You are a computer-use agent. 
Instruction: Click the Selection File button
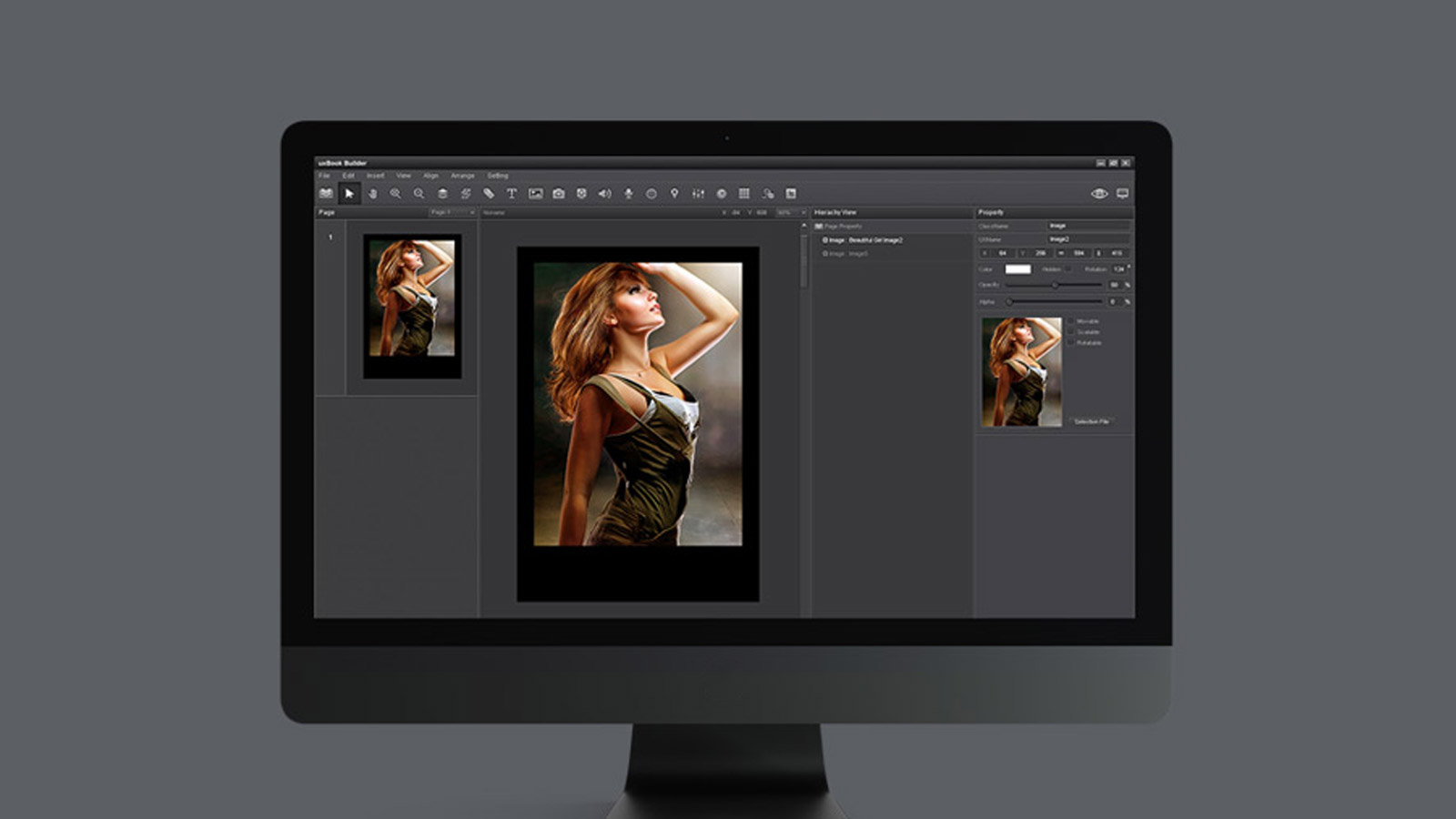click(1091, 421)
